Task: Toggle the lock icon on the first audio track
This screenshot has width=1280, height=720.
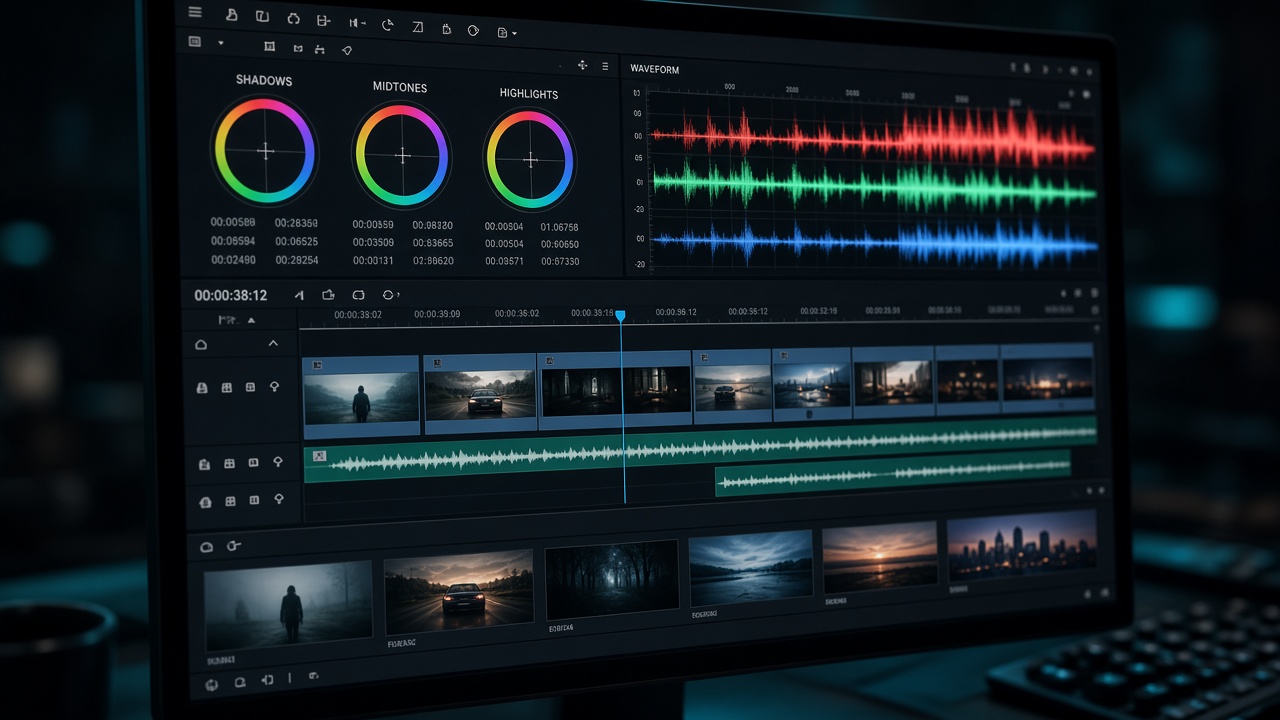Action: [204, 464]
